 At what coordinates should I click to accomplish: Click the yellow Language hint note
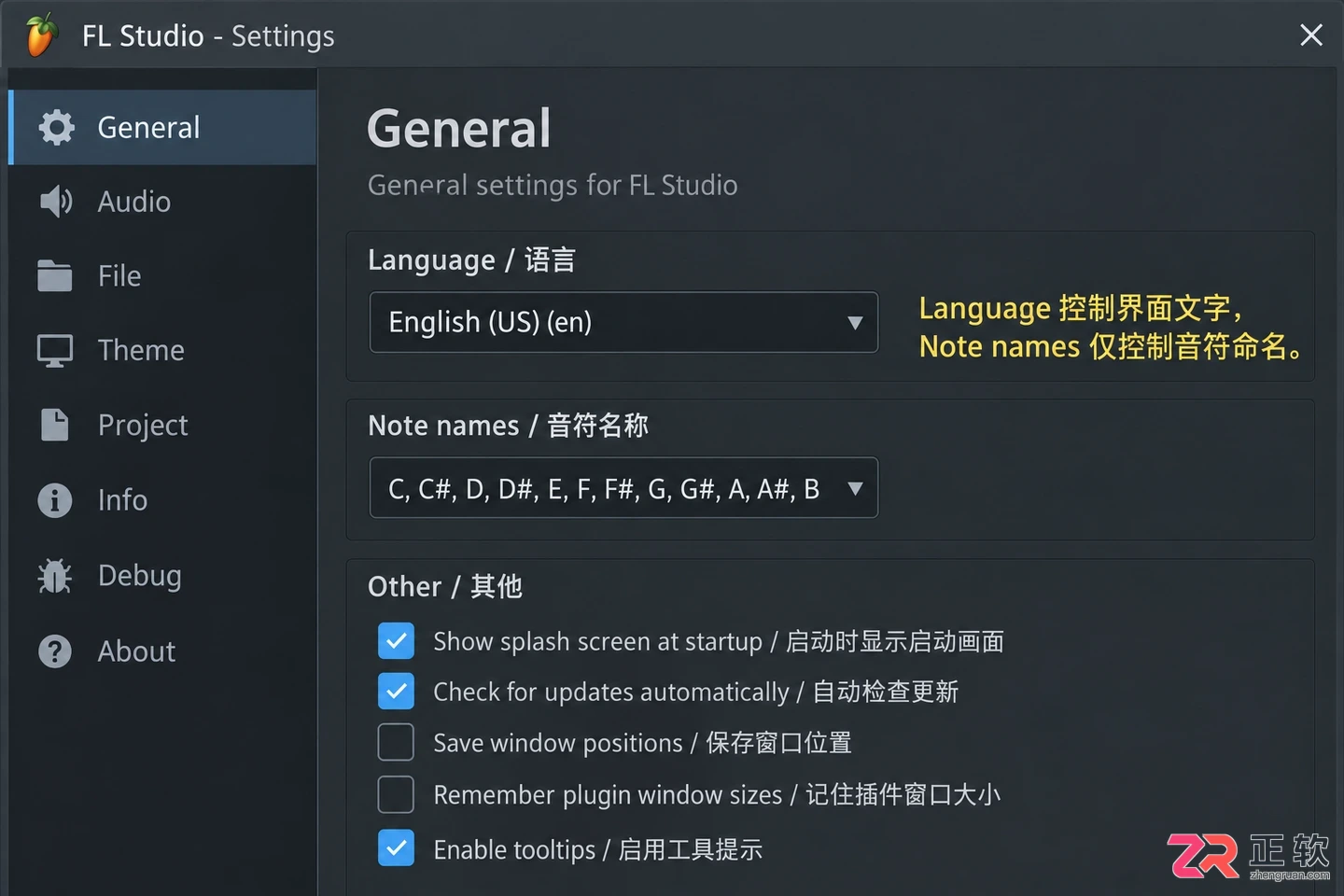1111,327
